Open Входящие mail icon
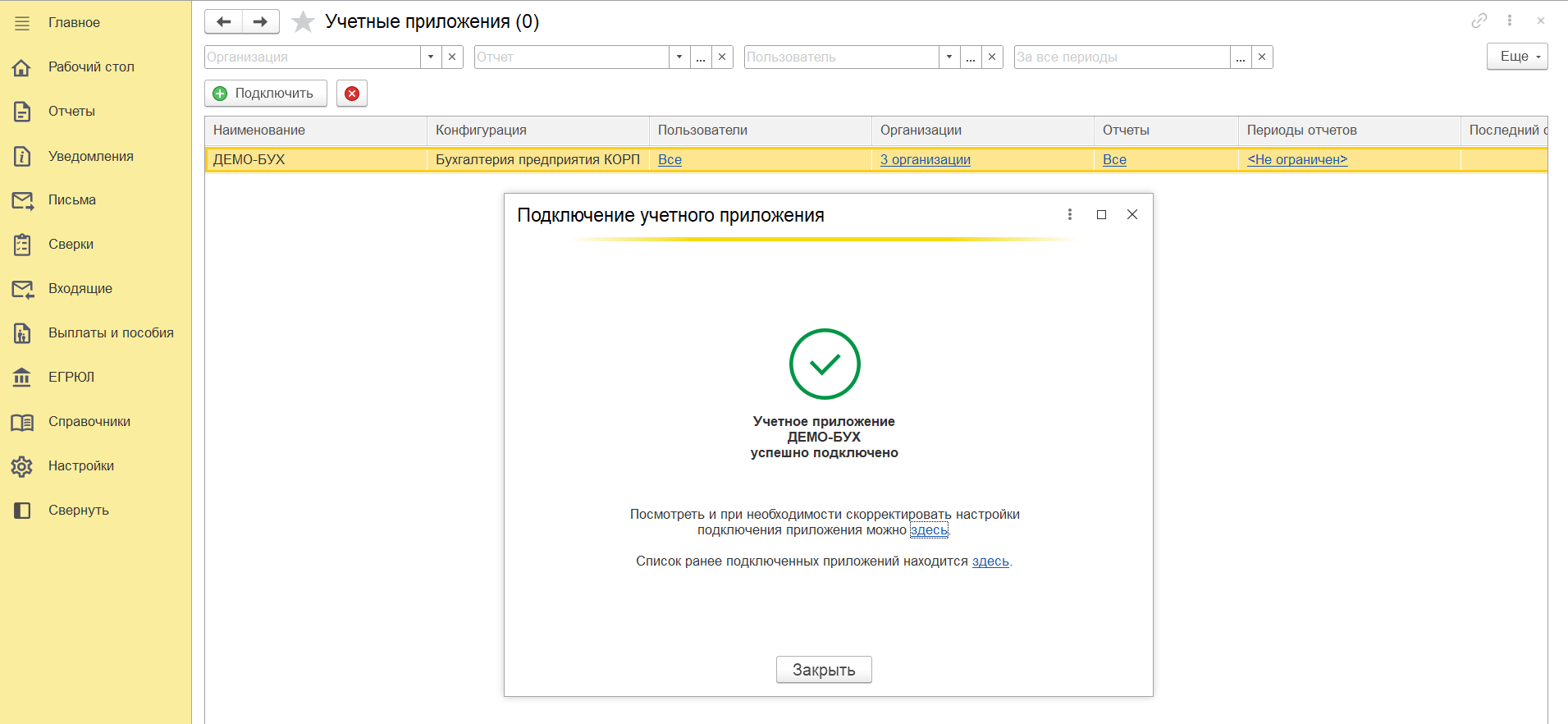Image resolution: width=1568 pixels, height=724 pixels. pos(22,289)
